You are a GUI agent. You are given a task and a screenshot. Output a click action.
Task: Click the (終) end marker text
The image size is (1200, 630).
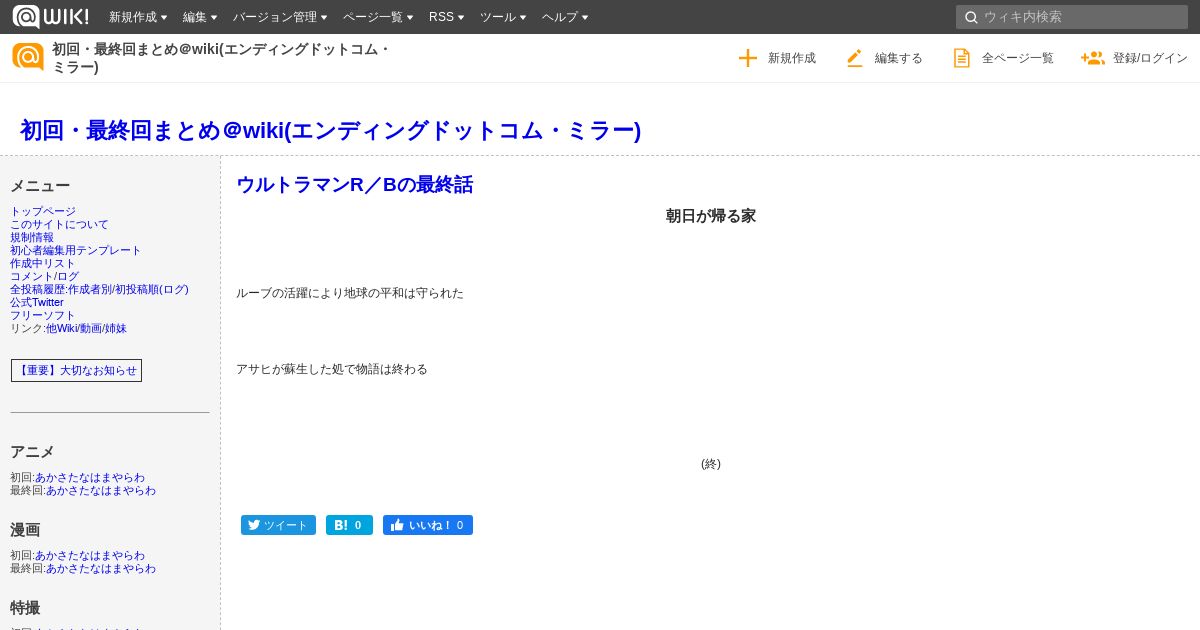coord(711,464)
